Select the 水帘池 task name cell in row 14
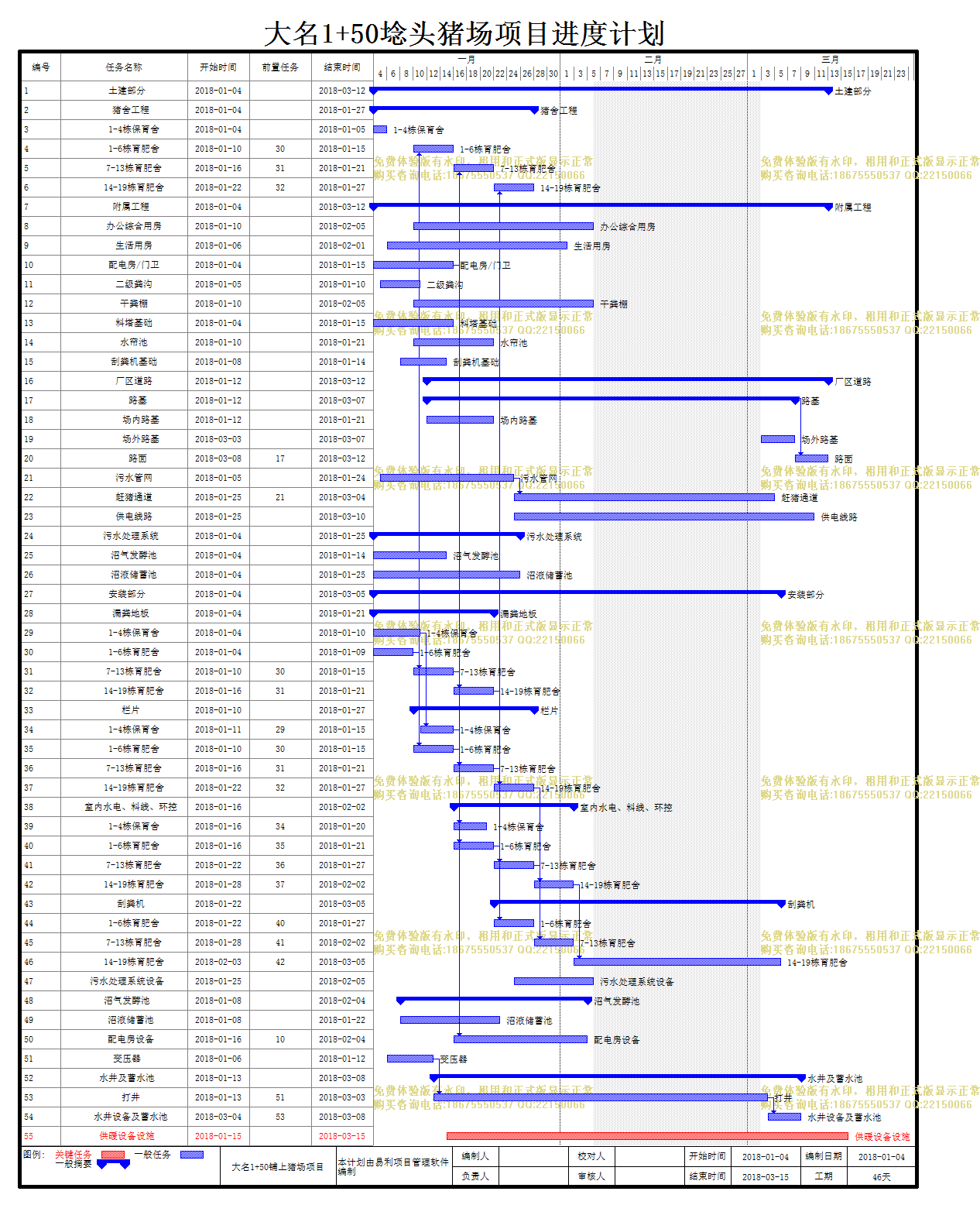This screenshot has width=980, height=1205. tap(124, 342)
